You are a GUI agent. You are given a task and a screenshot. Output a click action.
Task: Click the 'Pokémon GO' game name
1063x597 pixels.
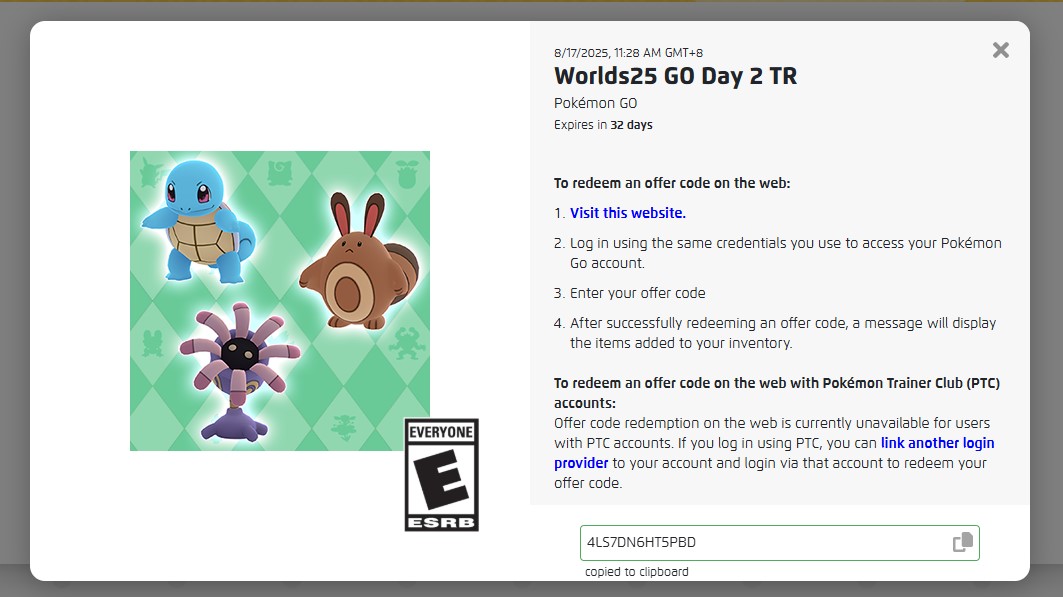(x=595, y=103)
